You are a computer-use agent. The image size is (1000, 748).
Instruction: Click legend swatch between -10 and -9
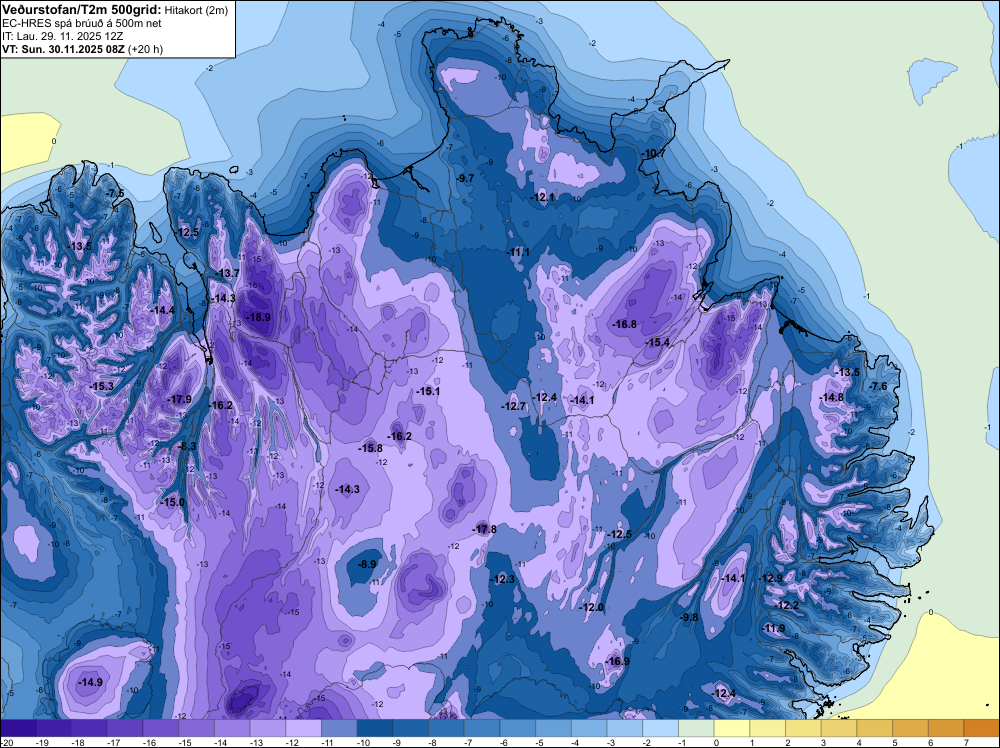pos(375,728)
